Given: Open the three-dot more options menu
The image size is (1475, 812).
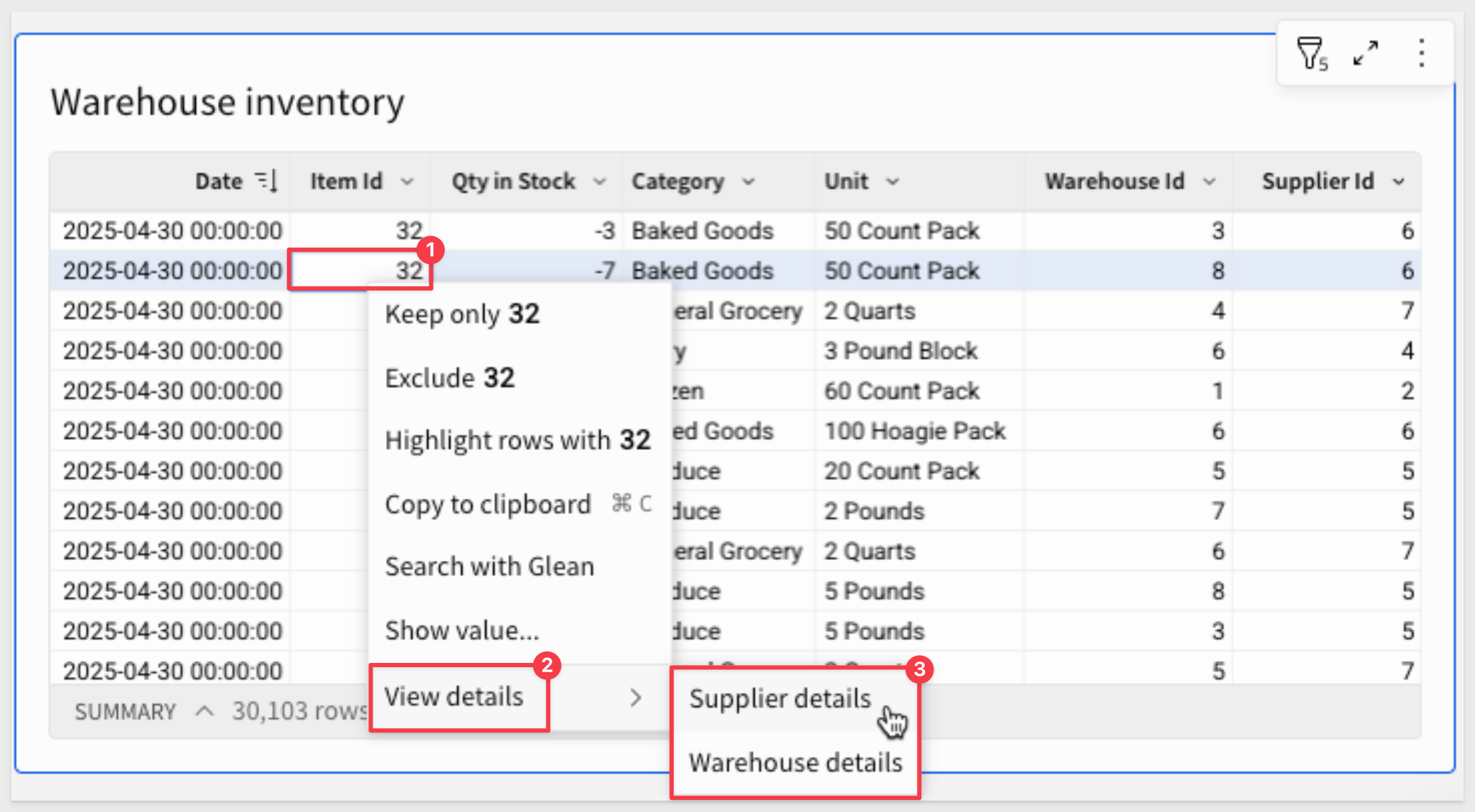Looking at the screenshot, I should tap(1421, 54).
